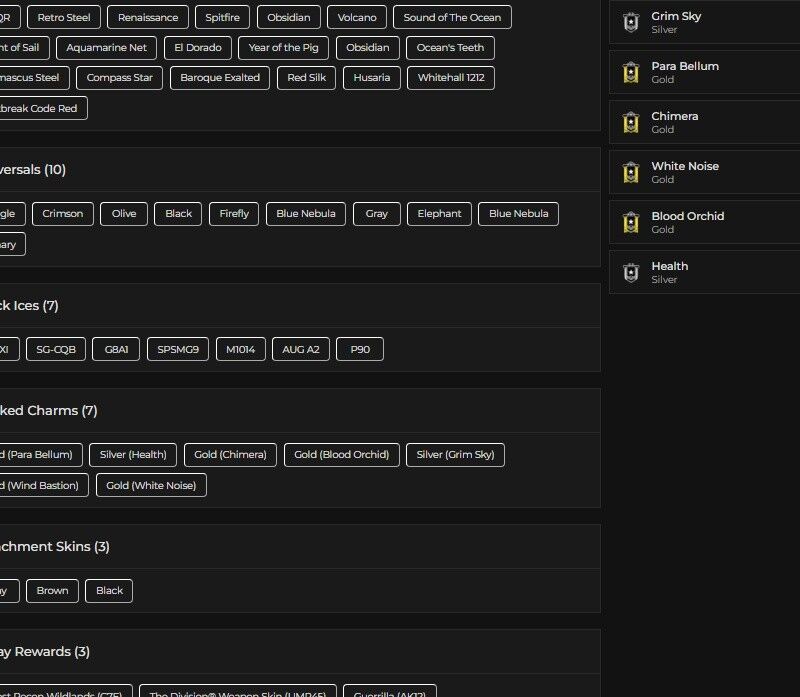Select the Elephant universal skin tag
The width and height of the screenshot is (800, 697).
(x=439, y=213)
